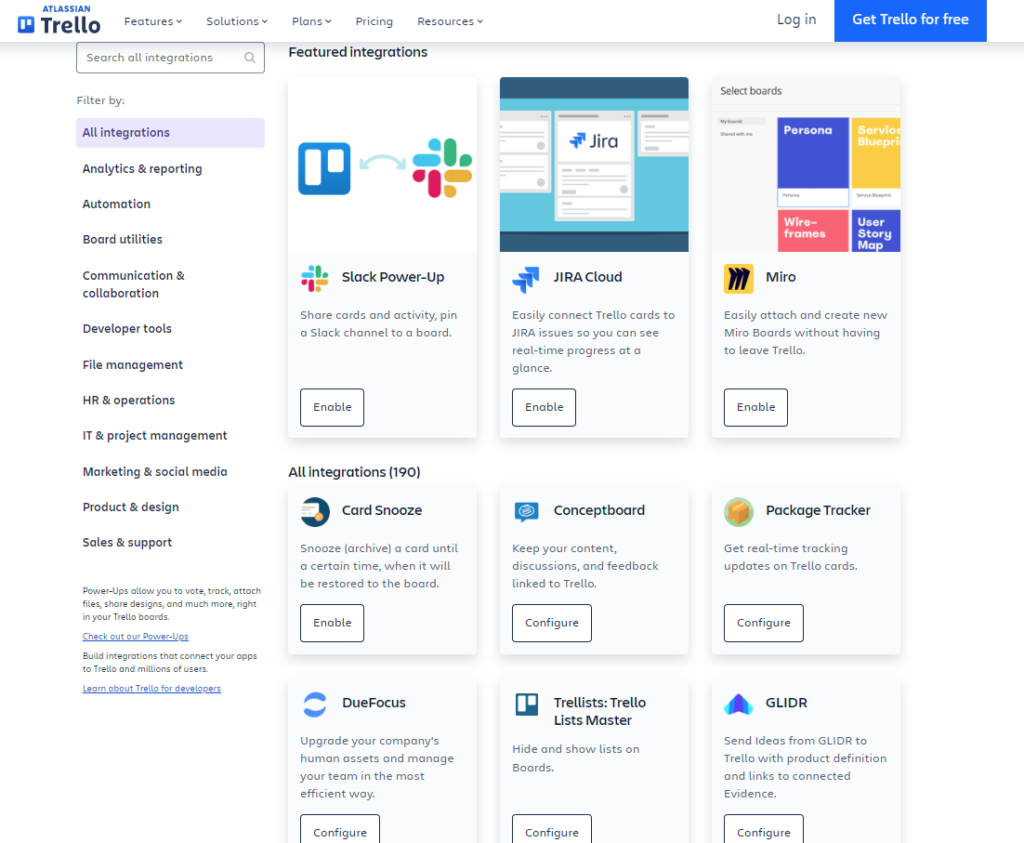Viewport: 1024px width, 843px height.
Task: Expand the Features dropdown menu
Action: (153, 22)
